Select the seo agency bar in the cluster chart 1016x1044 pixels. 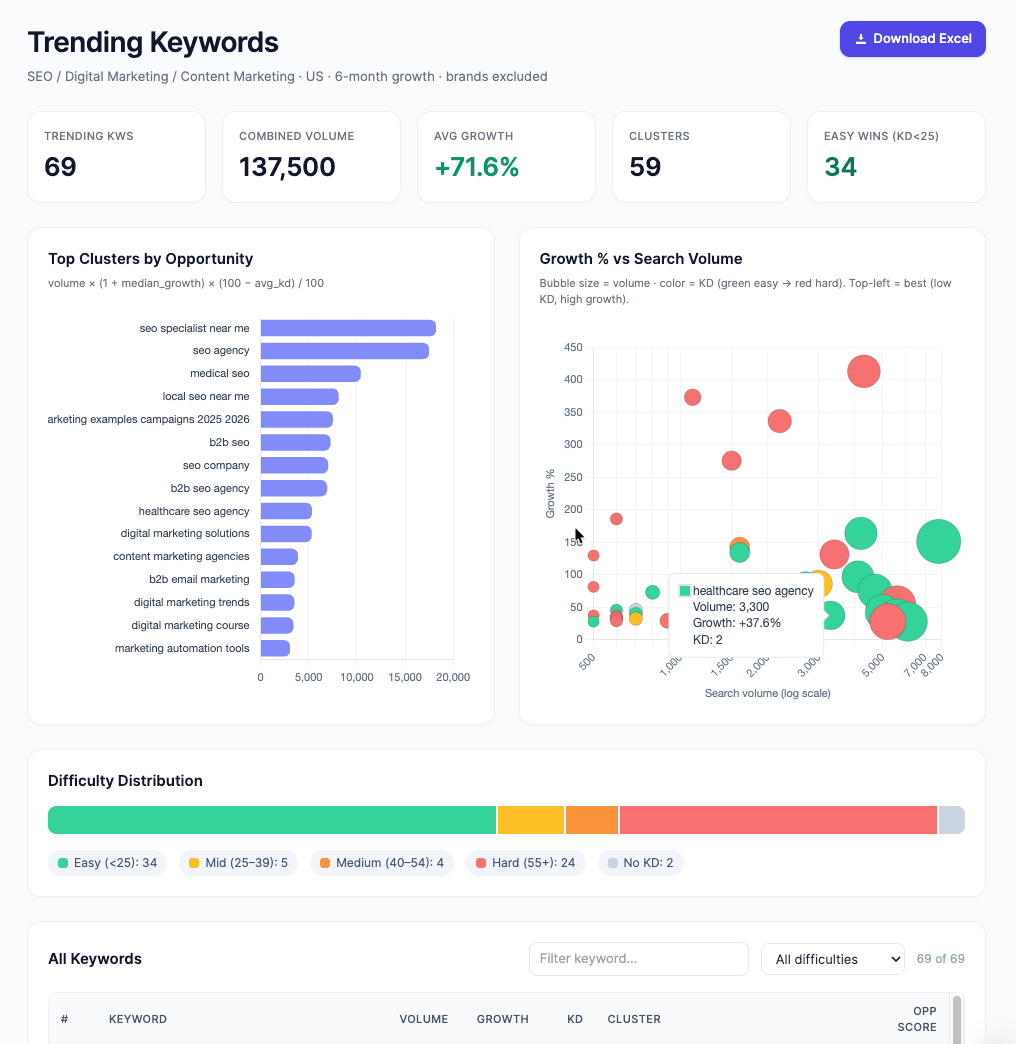[x=343, y=350]
